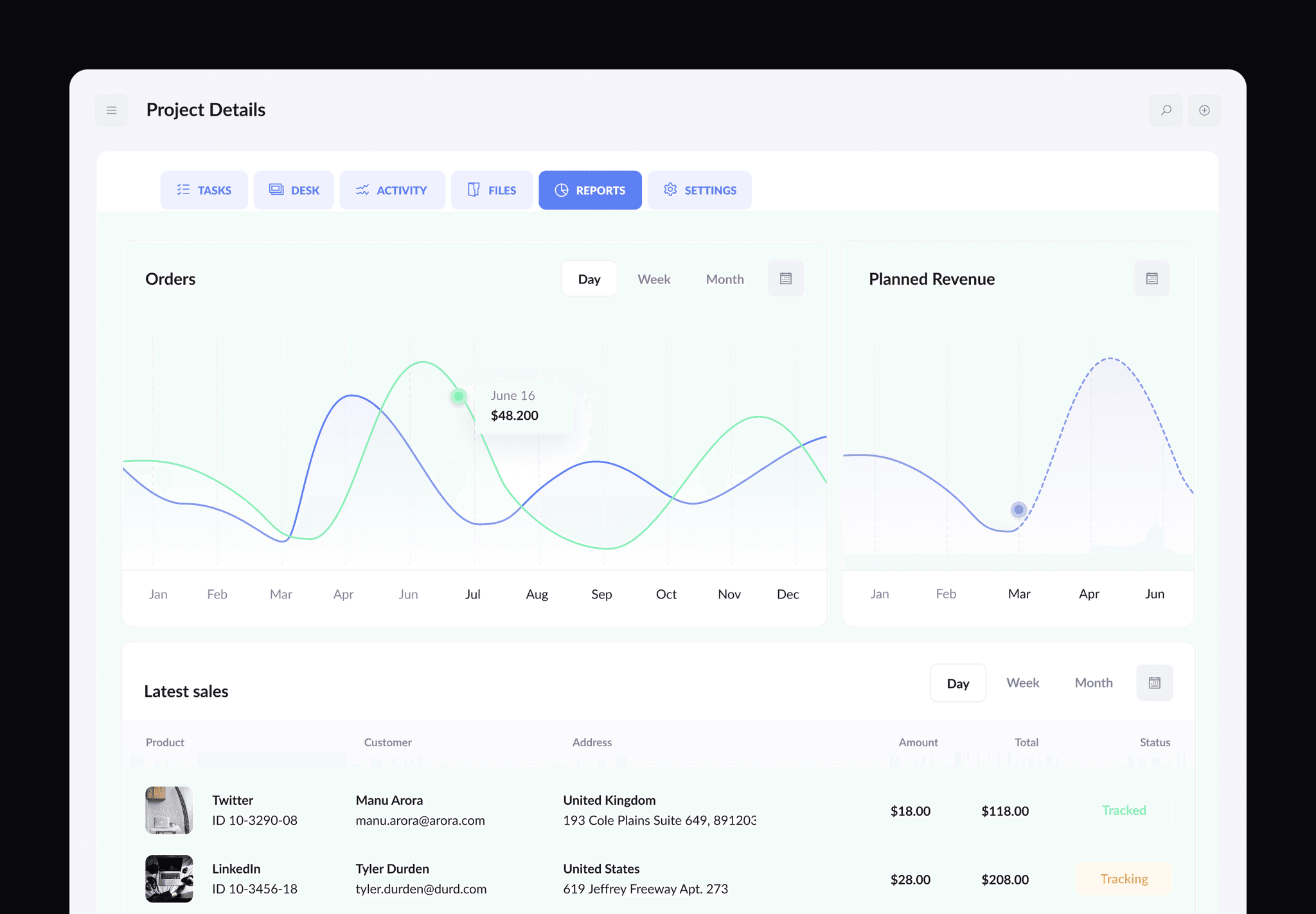Click the Tracked status for Twitter order

[1124, 810]
